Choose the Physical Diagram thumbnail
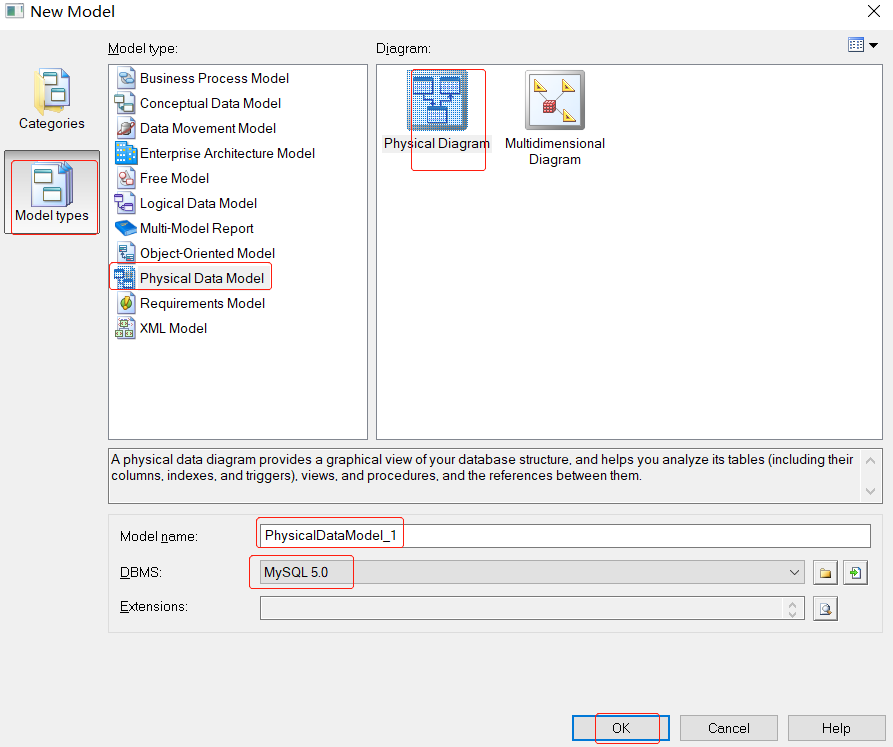Image resolution: width=893 pixels, height=747 pixels. click(437, 101)
